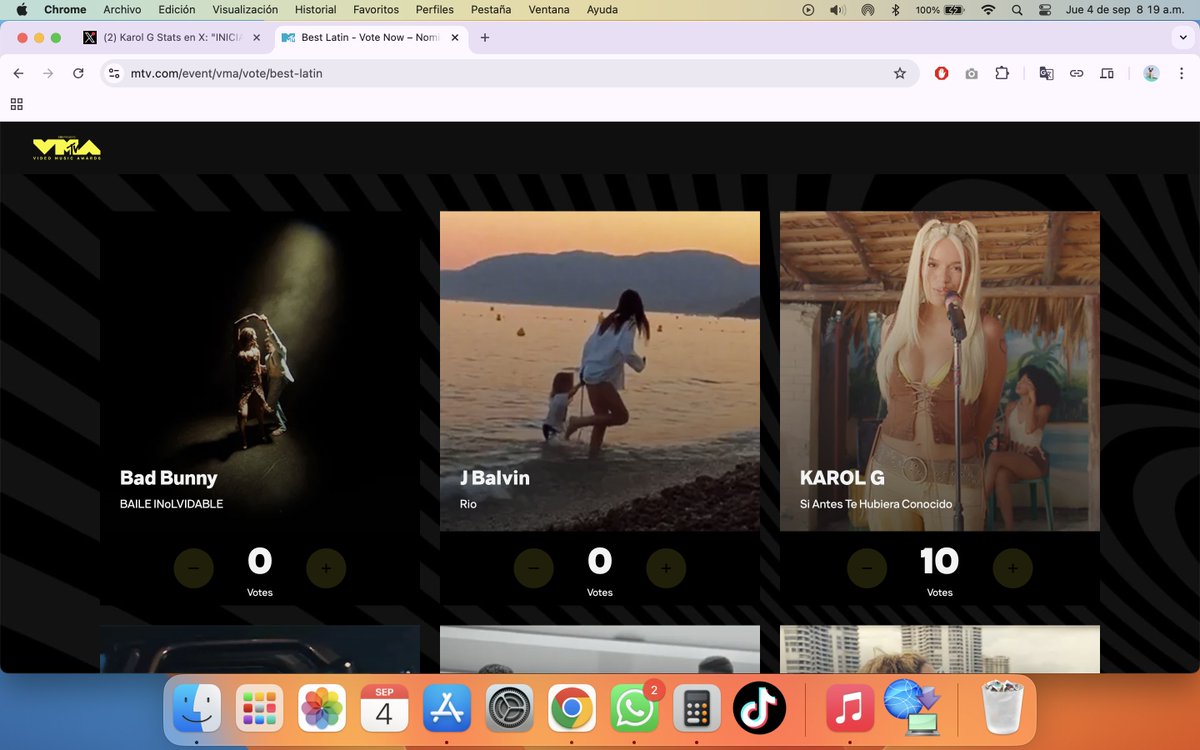Click the battery status indicator
Viewport: 1200px width, 750px height.
click(x=940, y=9)
